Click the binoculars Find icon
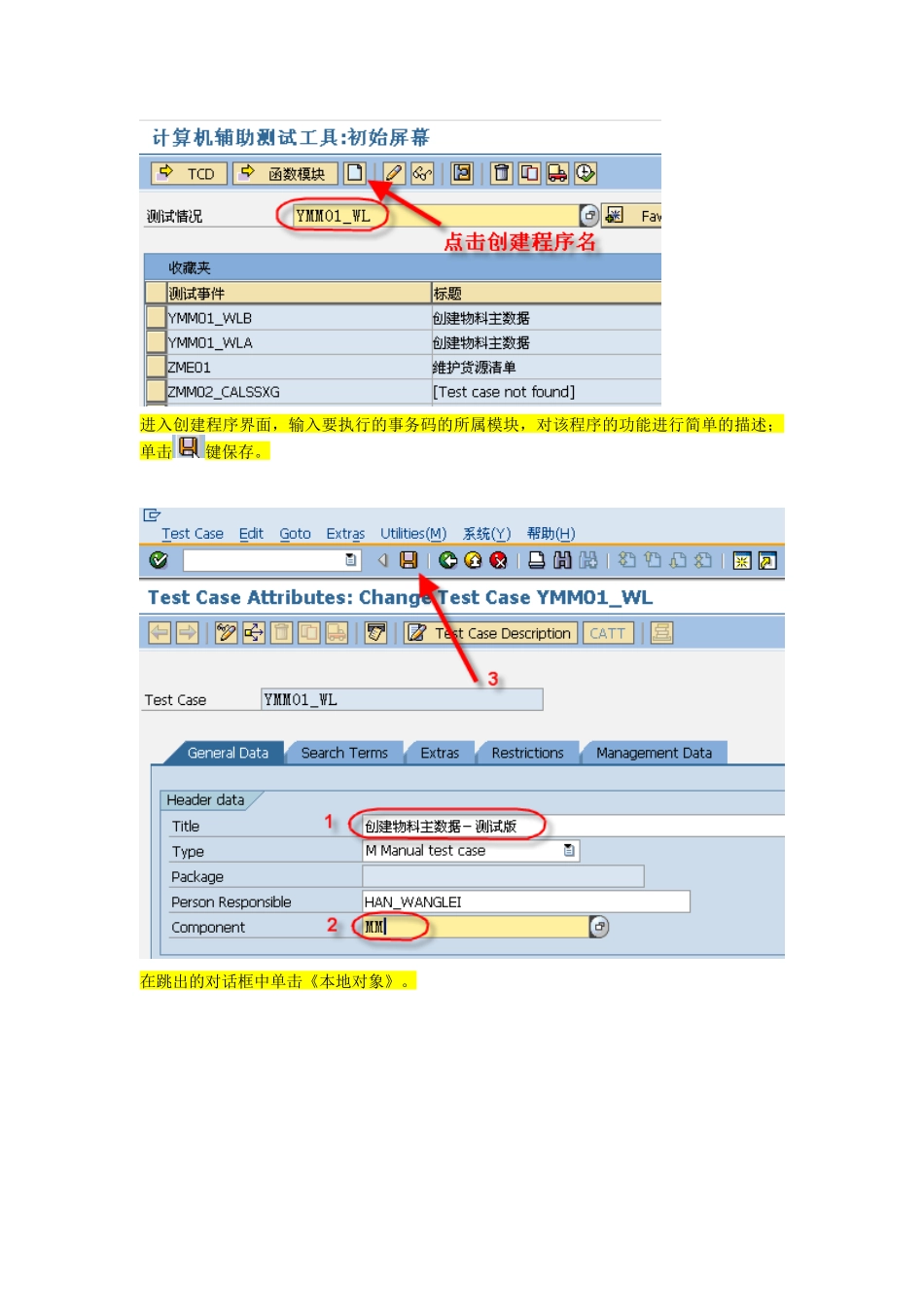 pyautogui.click(x=562, y=560)
